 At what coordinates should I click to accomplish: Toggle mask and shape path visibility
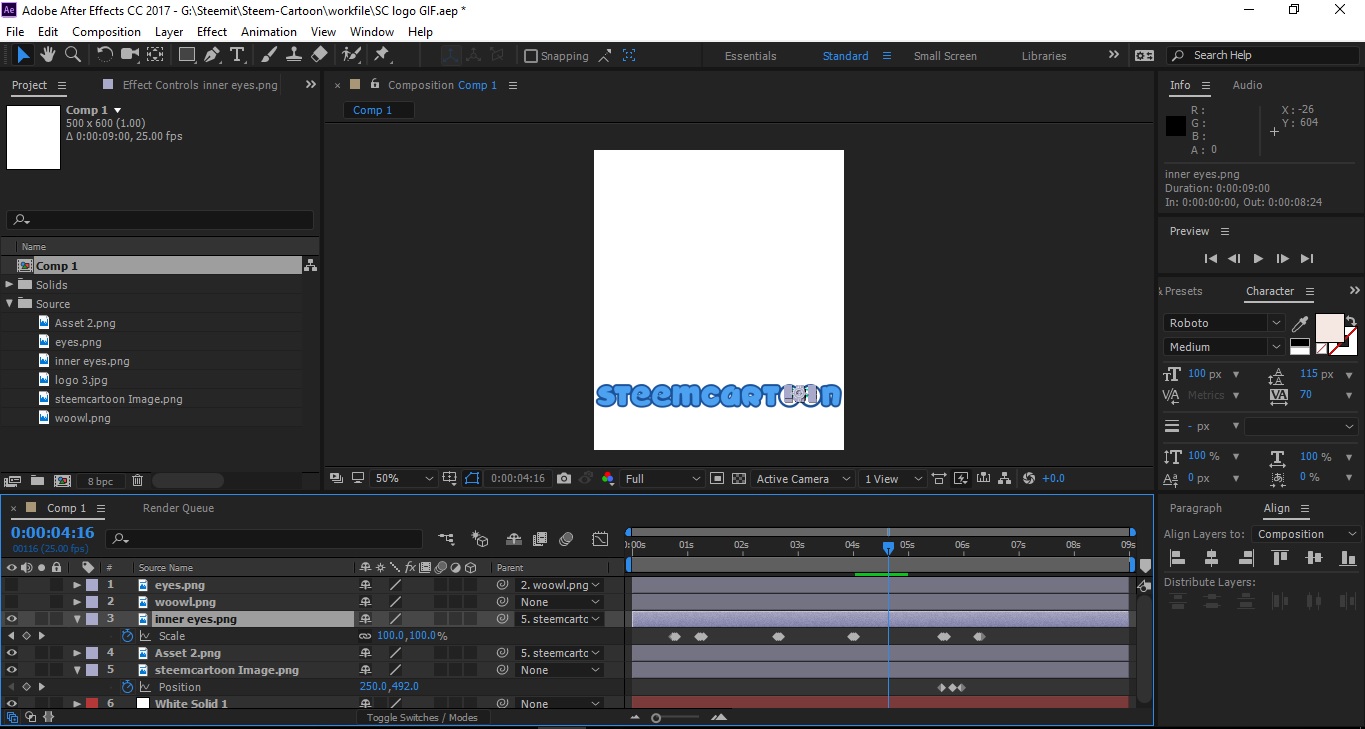point(473,479)
